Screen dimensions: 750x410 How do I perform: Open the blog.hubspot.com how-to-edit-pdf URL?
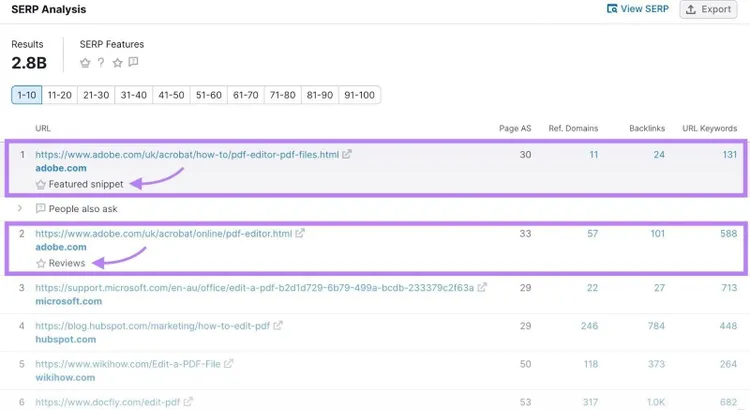coord(153,326)
